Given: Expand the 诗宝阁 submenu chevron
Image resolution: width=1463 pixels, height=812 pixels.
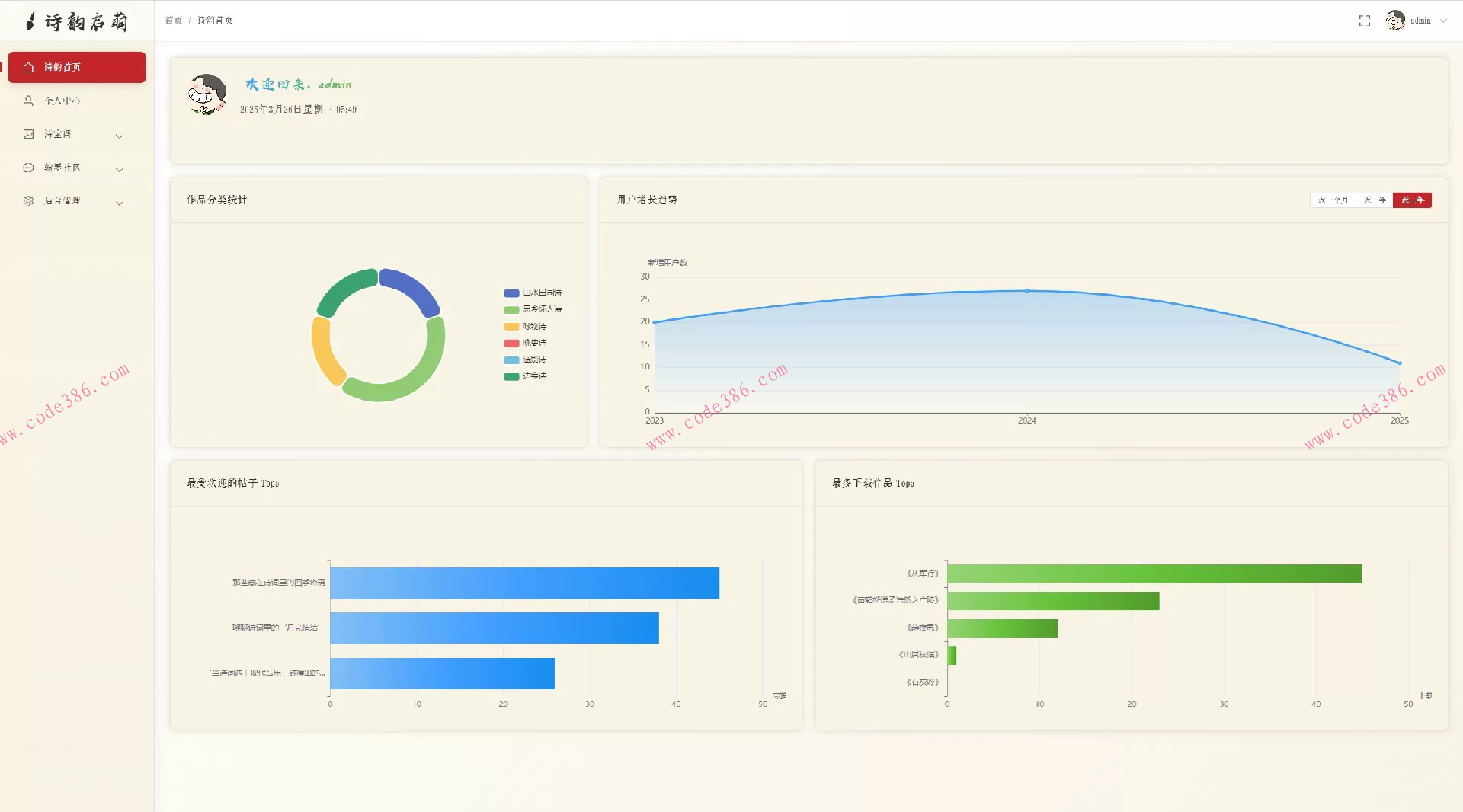Looking at the screenshot, I should [x=120, y=136].
